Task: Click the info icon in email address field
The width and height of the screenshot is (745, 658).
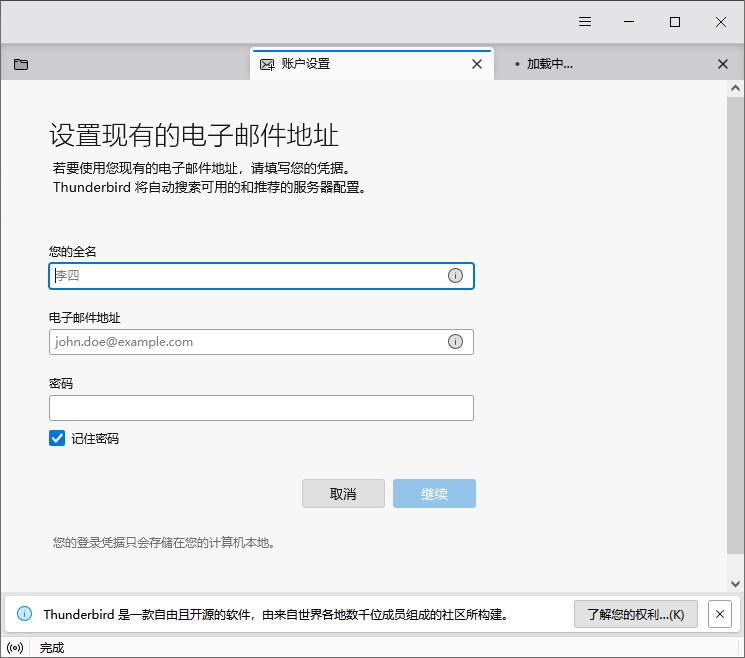Action: [x=455, y=342]
